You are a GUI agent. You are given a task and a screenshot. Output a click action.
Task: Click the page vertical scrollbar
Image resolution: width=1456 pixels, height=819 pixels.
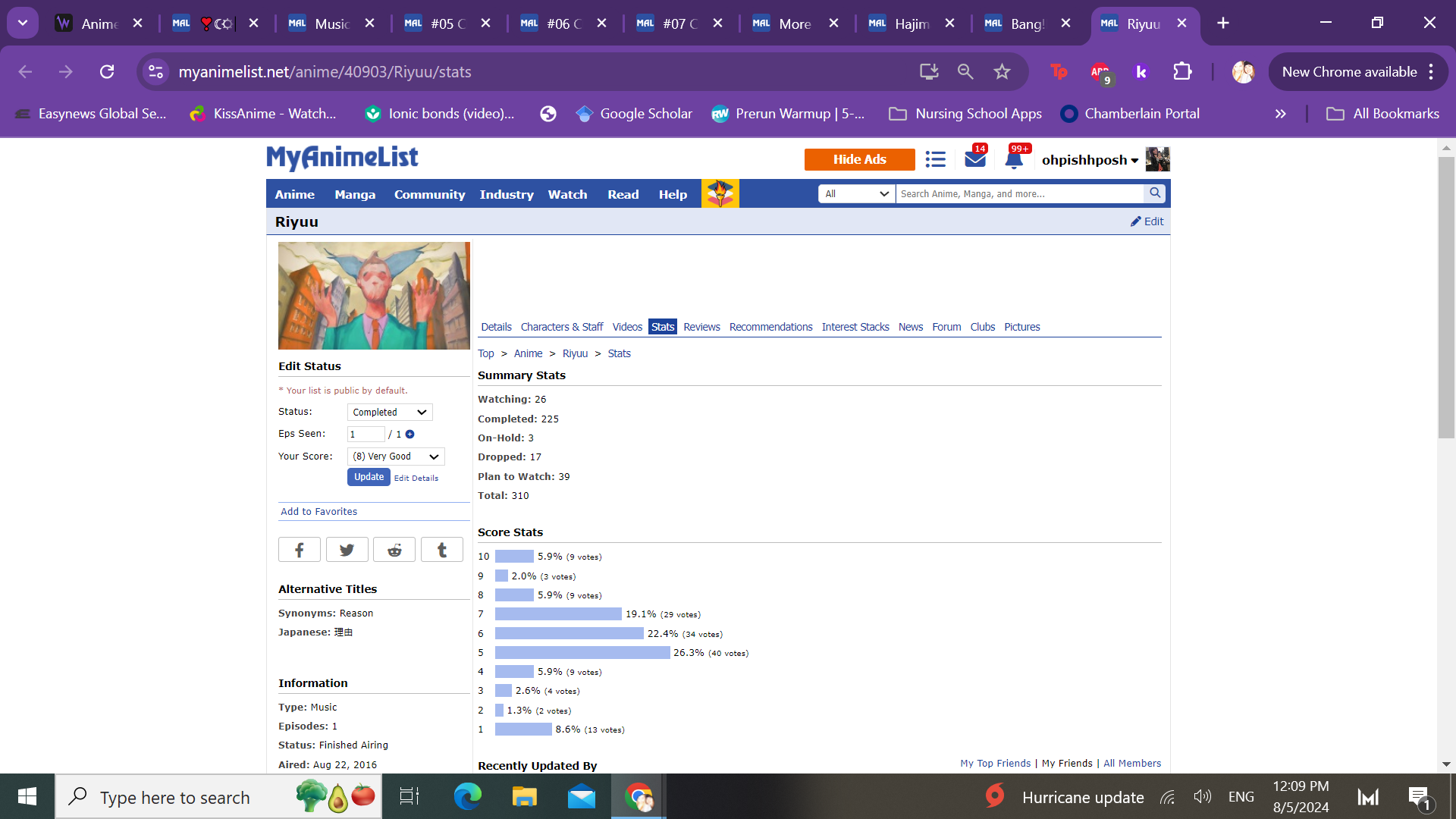(x=1446, y=296)
